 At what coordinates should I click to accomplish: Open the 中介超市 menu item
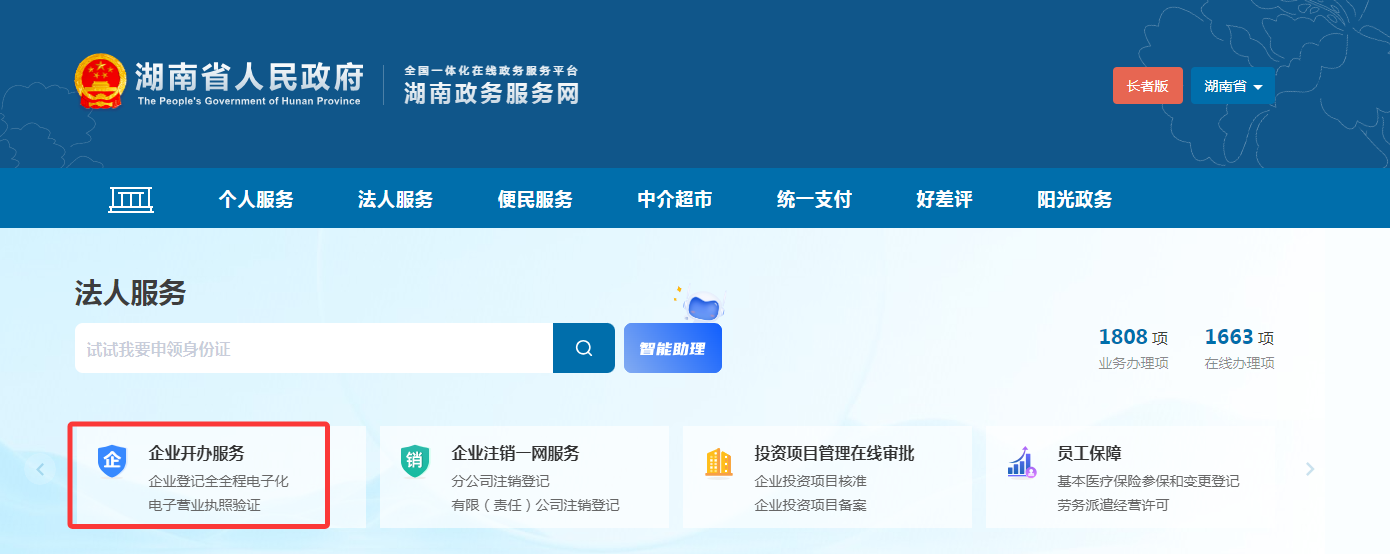tap(675, 199)
